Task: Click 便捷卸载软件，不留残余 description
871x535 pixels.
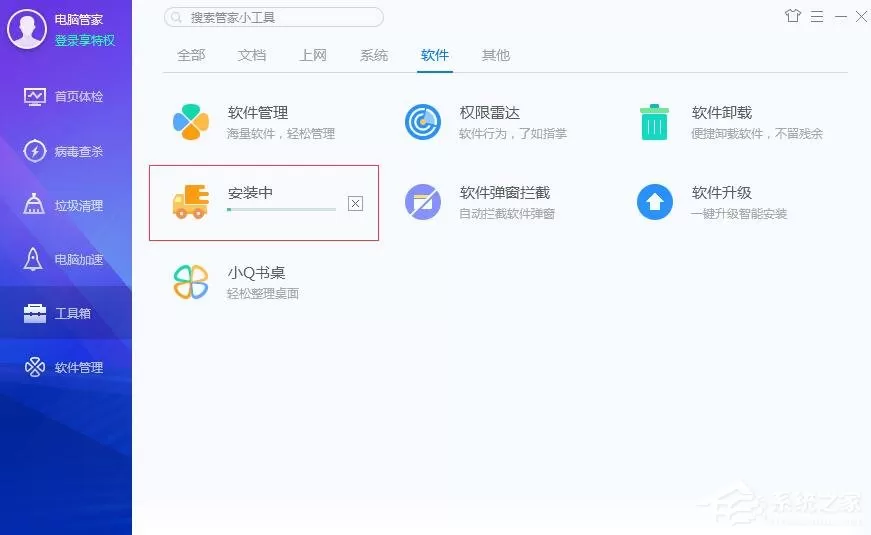Action: click(x=757, y=134)
